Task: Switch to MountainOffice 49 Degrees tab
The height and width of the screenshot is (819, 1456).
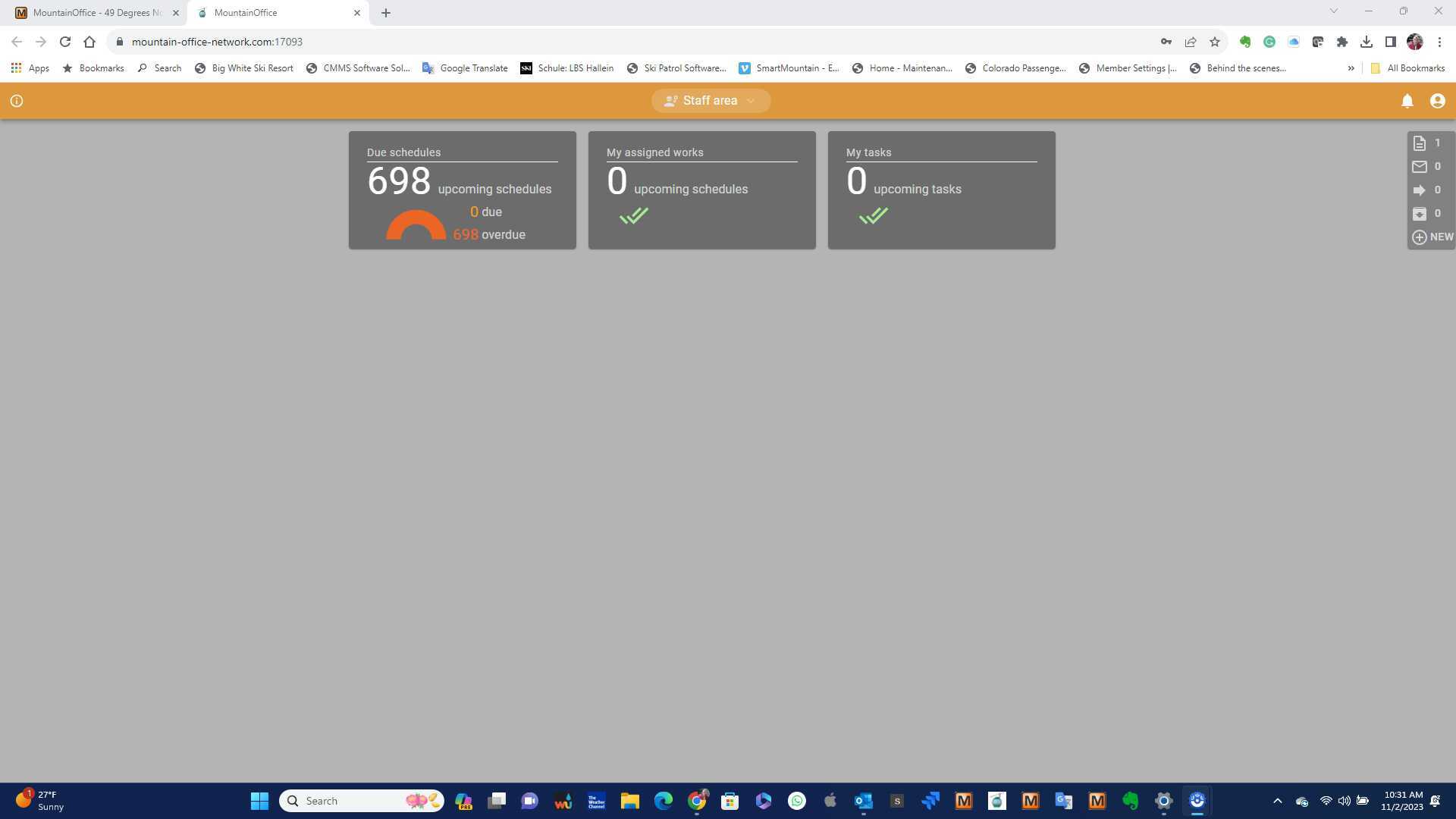Action: click(96, 13)
